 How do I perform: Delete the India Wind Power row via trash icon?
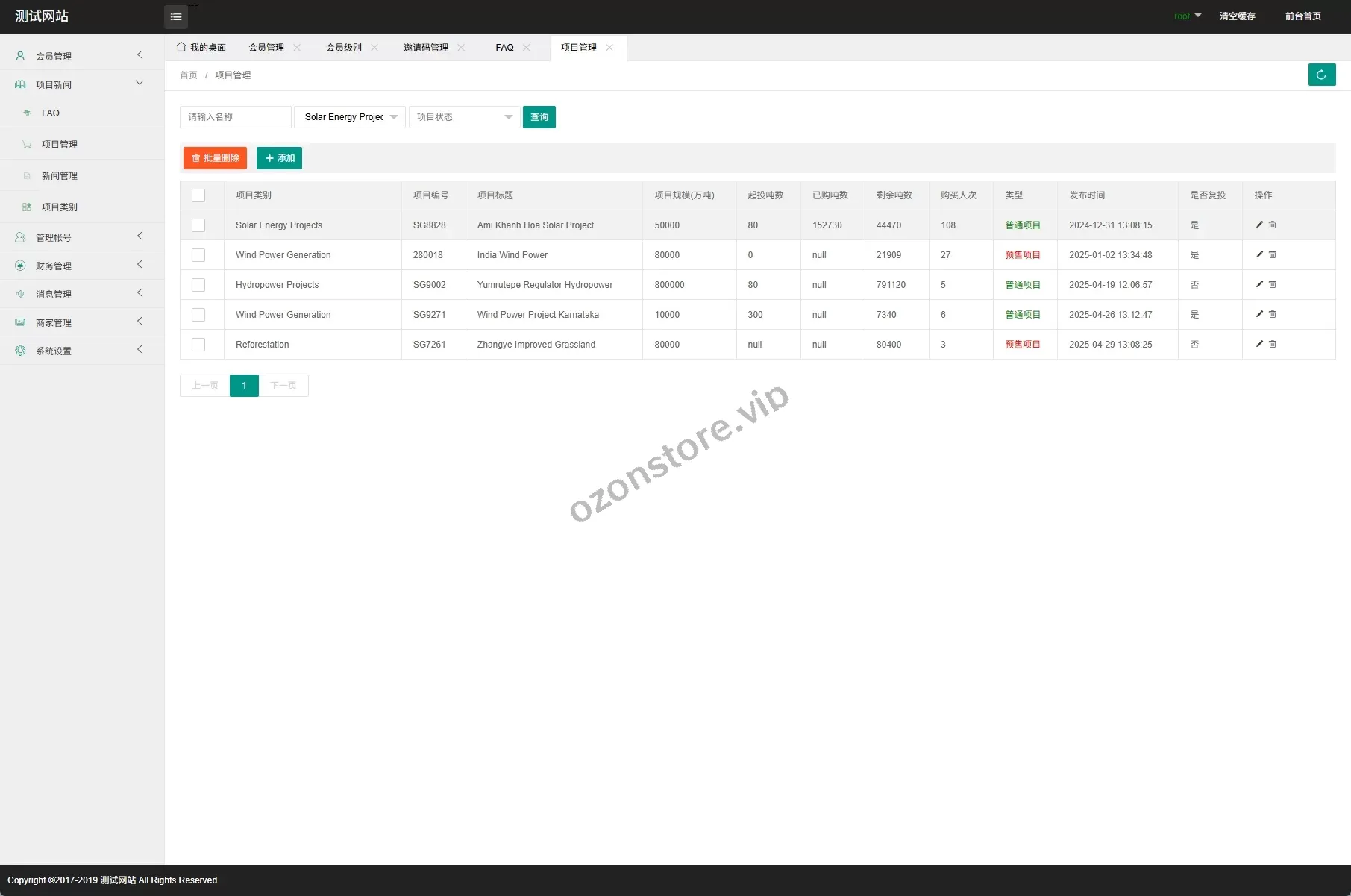(1273, 254)
